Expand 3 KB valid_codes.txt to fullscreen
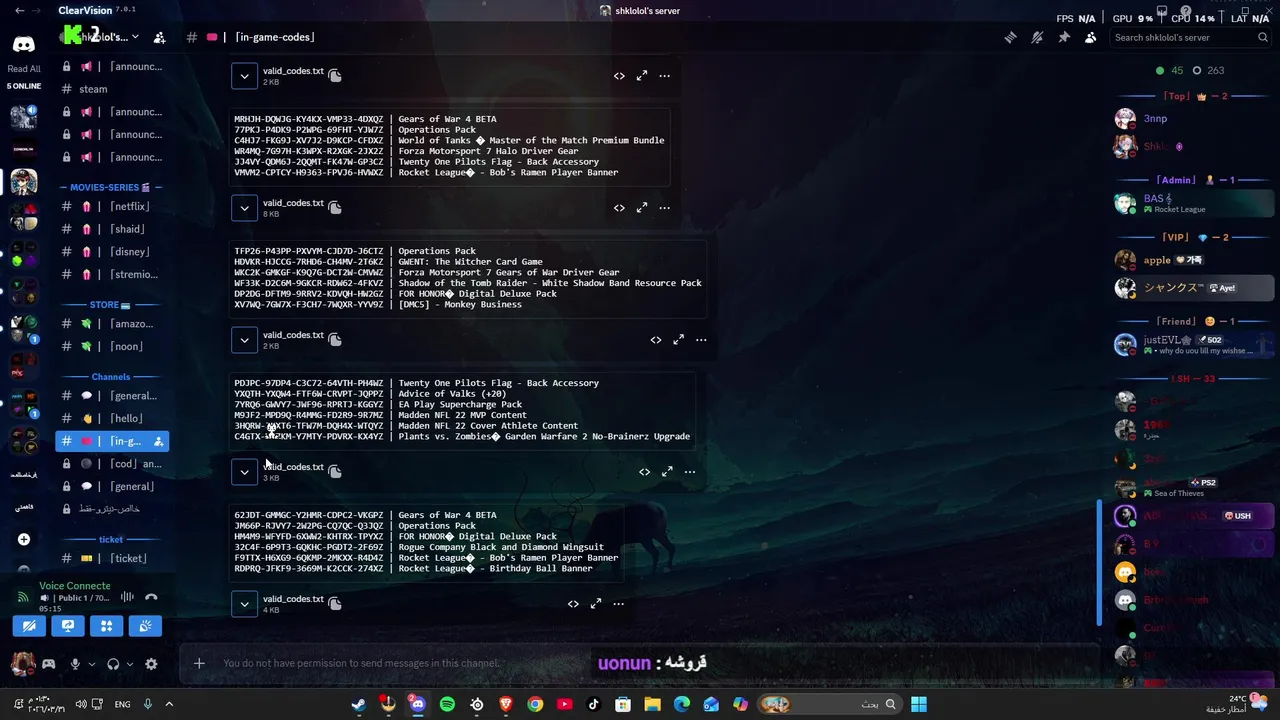This screenshot has height=720, width=1280. pyautogui.click(x=667, y=472)
